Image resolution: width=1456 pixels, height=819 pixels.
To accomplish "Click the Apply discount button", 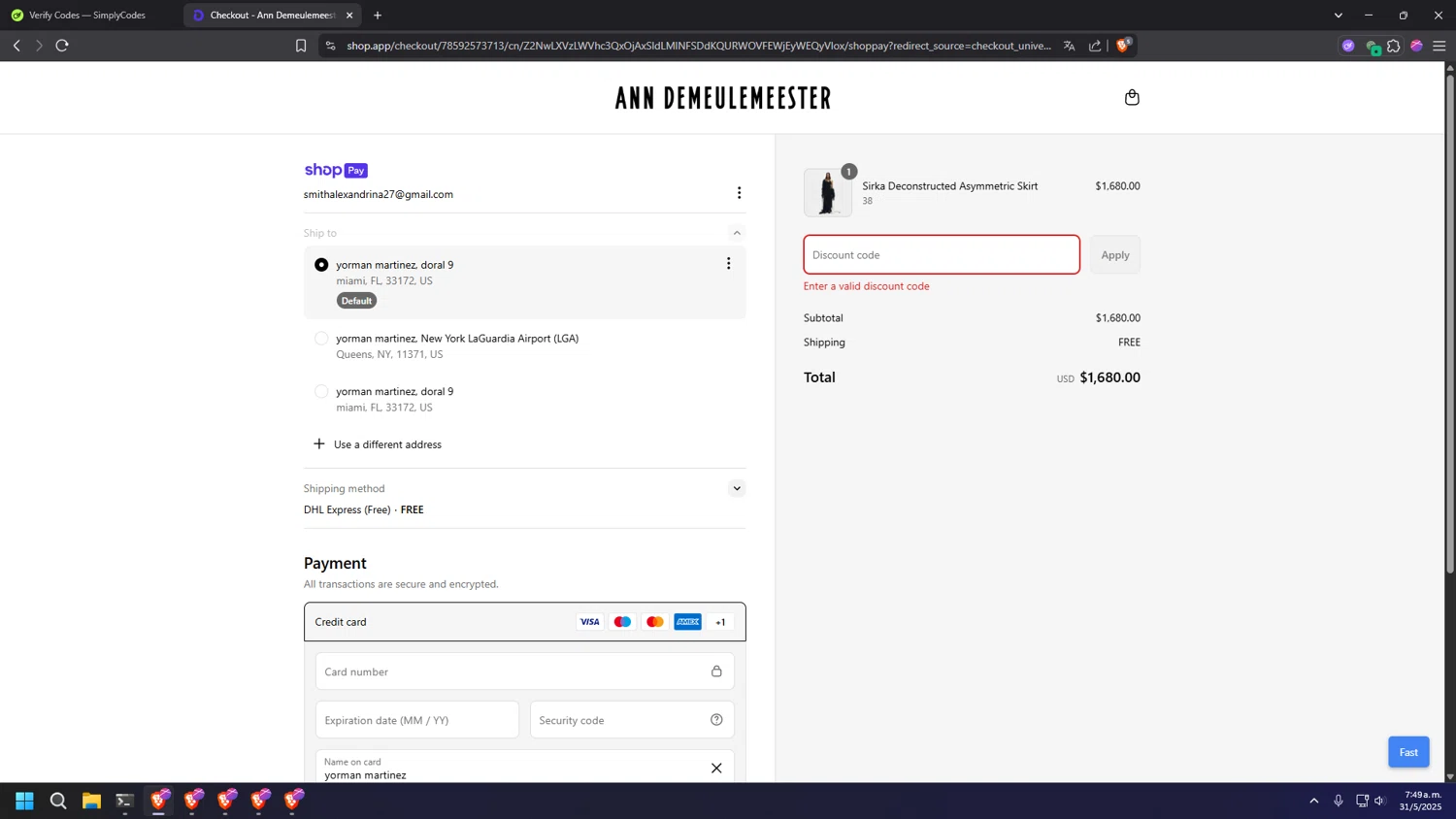I will click(x=1114, y=254).
